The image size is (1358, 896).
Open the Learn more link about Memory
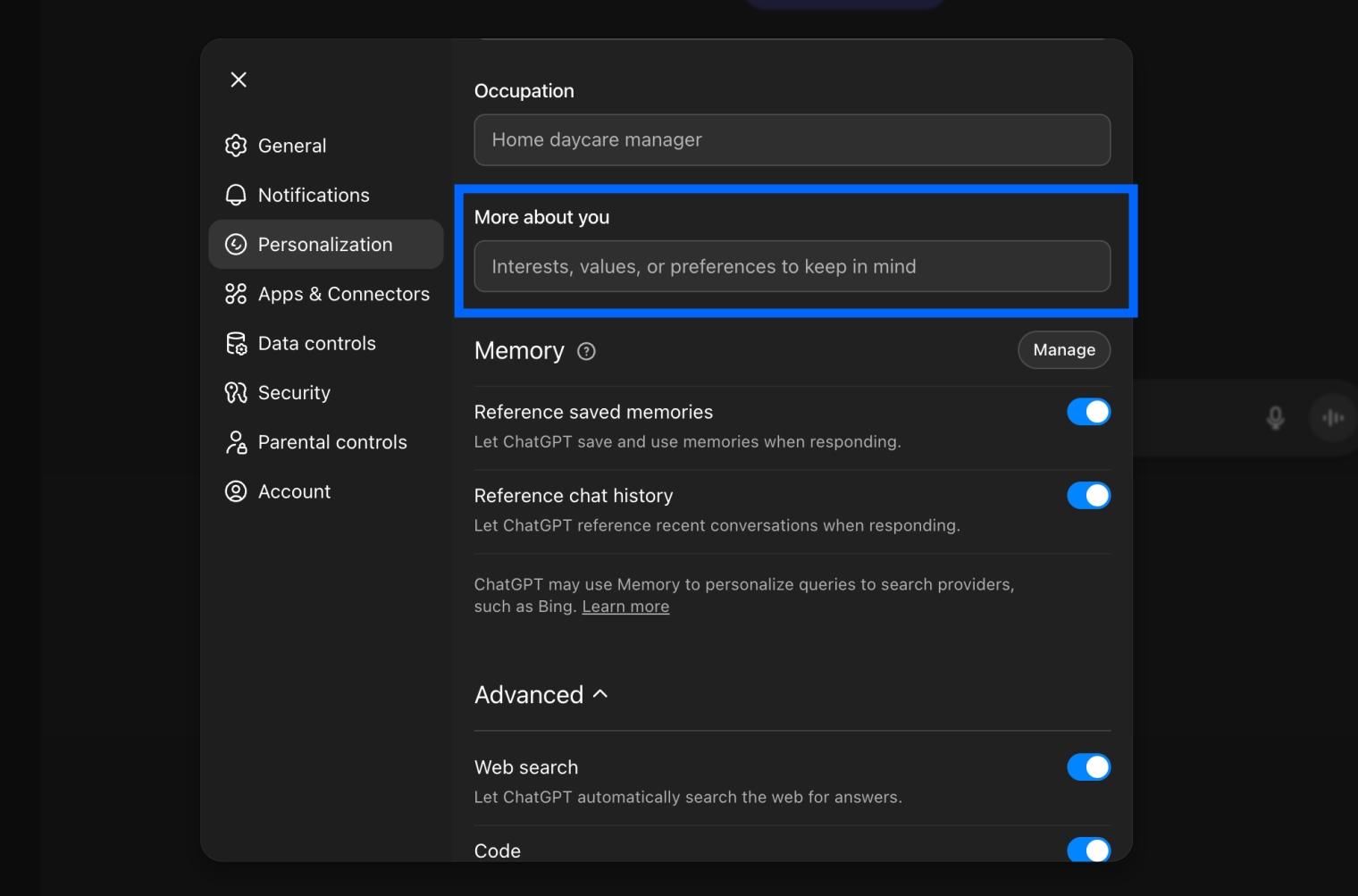pos(625,606)
